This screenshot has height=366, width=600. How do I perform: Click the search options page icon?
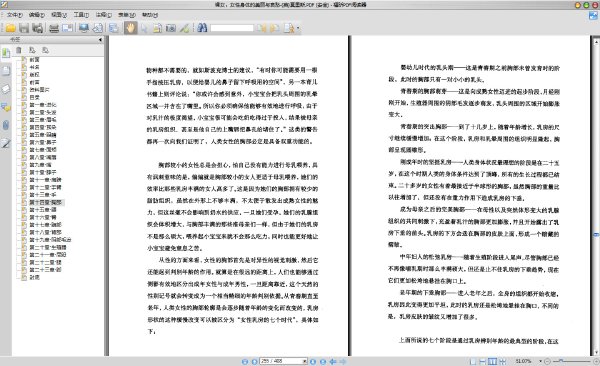point(289,28)
